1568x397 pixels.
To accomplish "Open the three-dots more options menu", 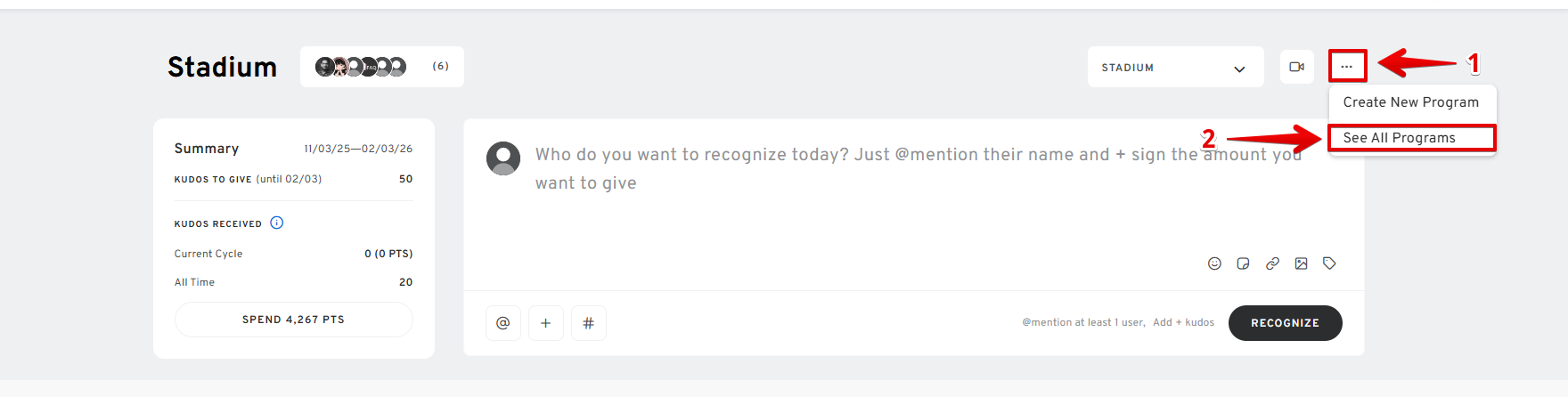I will tap(1347, 67).
